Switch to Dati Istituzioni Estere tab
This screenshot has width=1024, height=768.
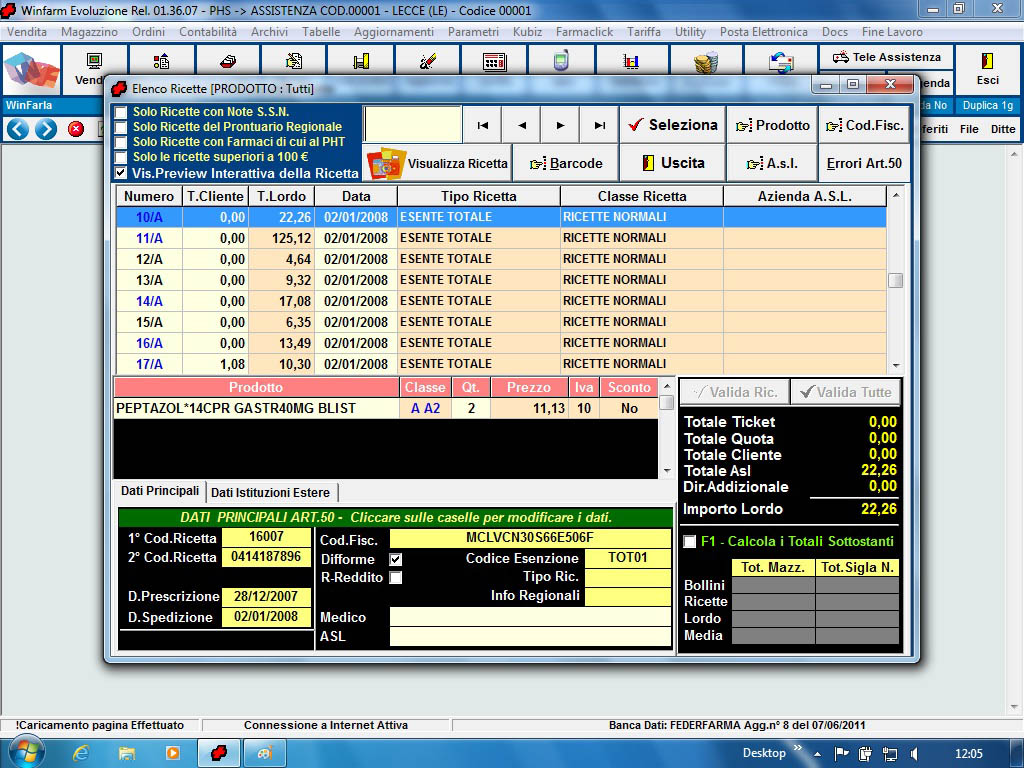coord(271,492)
